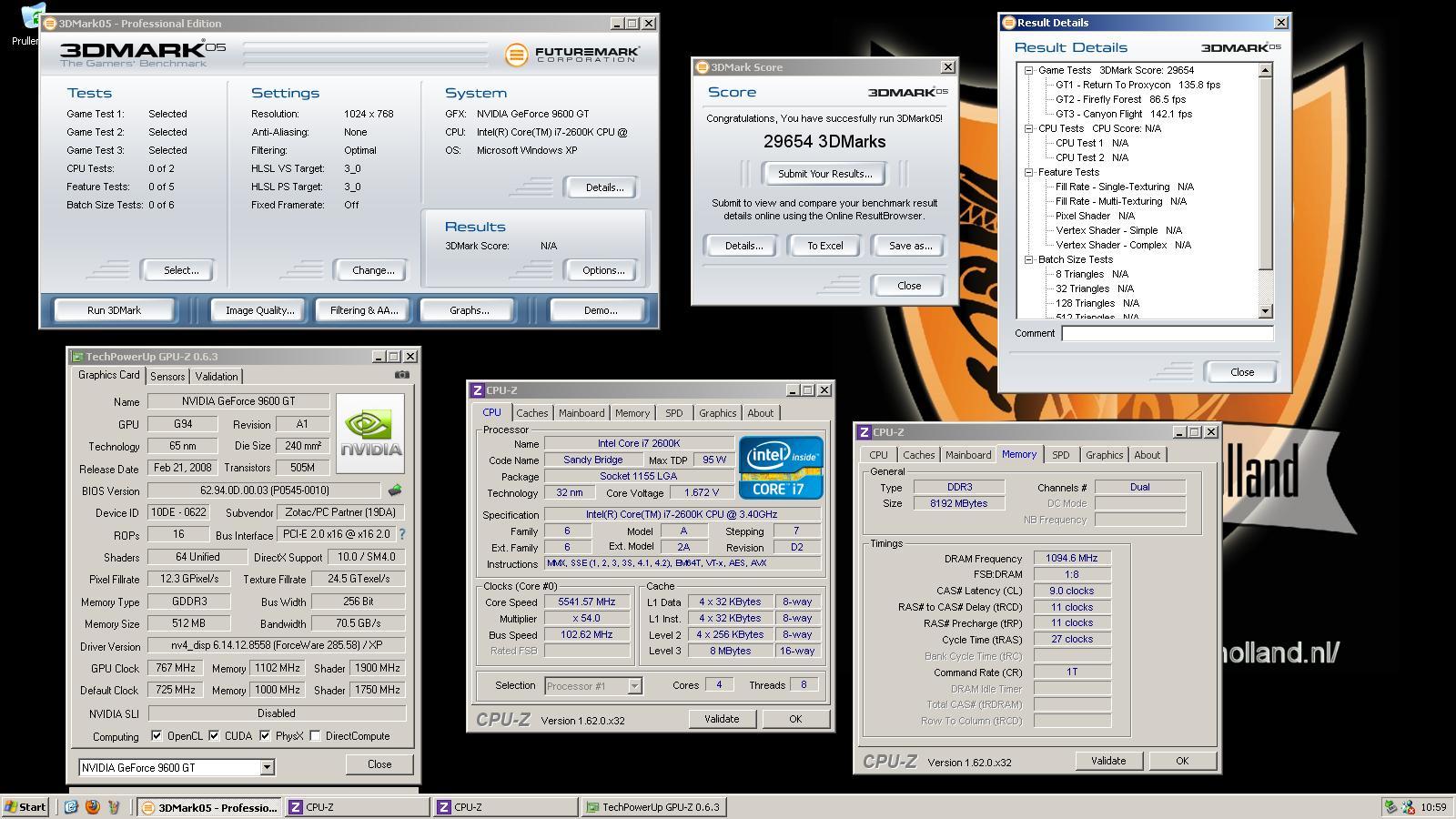Collapse the Batch Size Tests tree node
The image size is (1456, 819).
(1028, 259)
